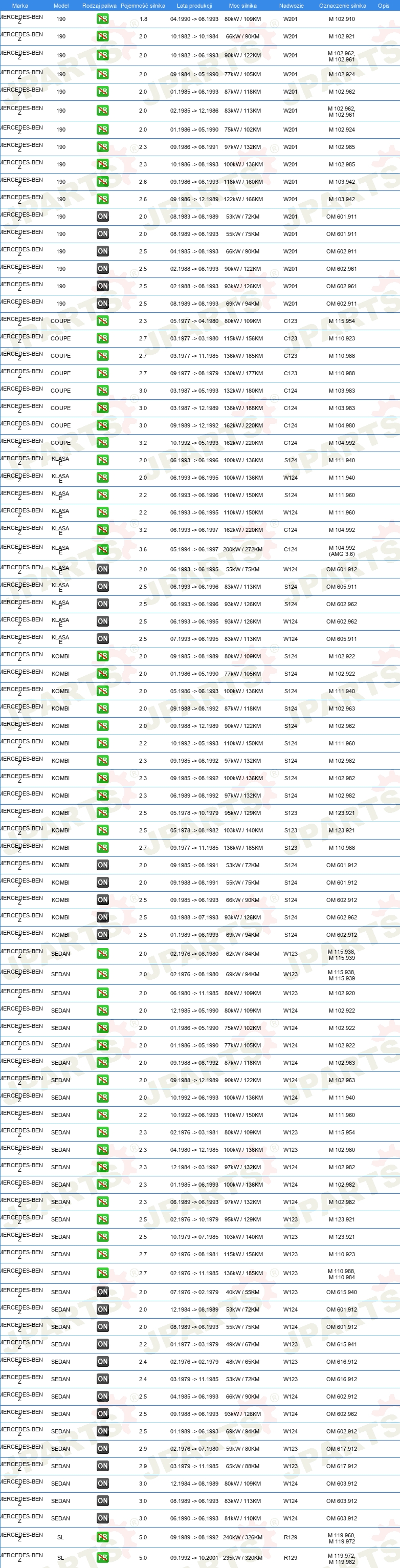The height and width of the screenshot is (1568, 400).
Task: Click production dates 05.1977 -> 04.1980
Action: [194, 321]
